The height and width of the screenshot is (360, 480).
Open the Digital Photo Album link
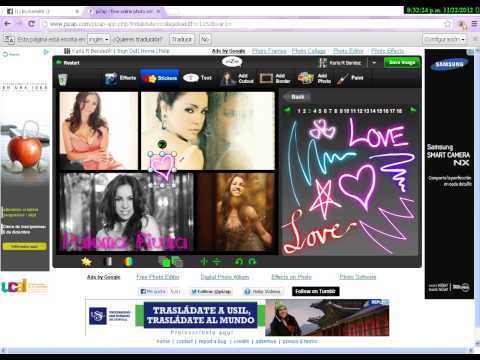click(x=225, y=277)
